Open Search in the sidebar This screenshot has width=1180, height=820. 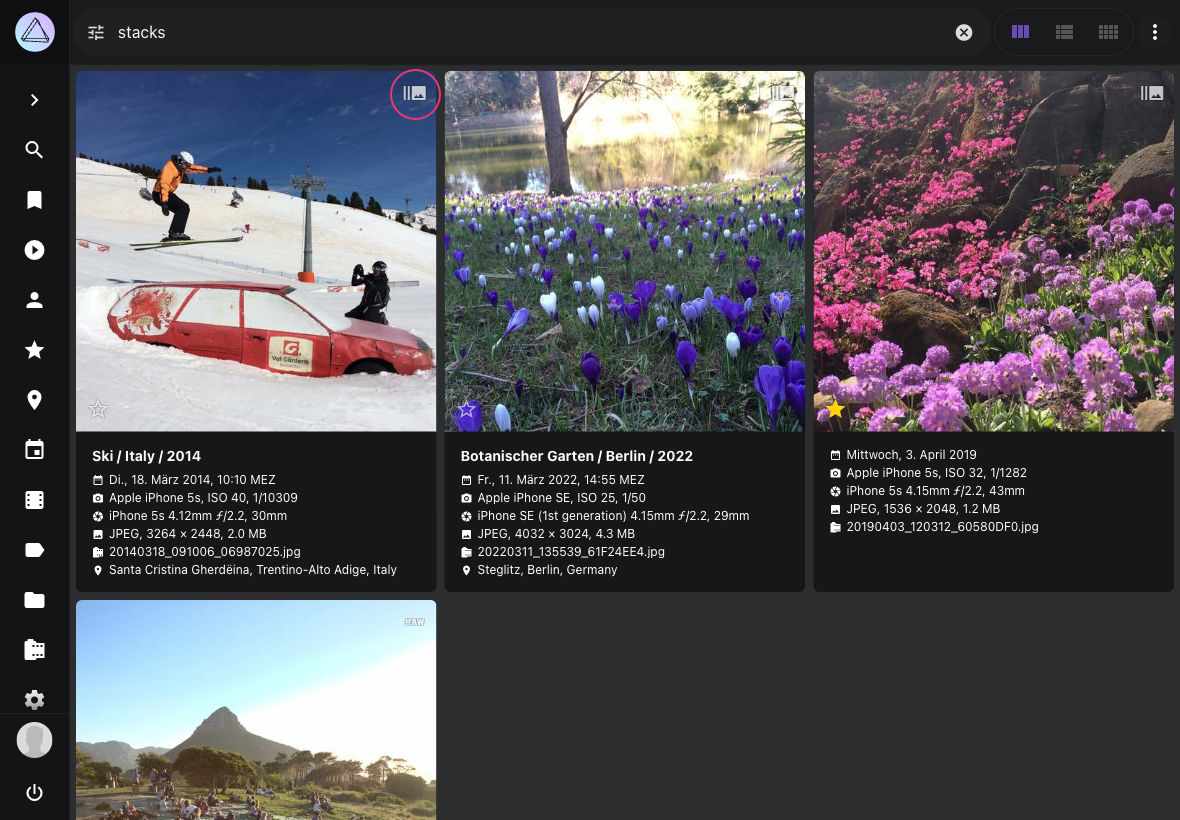pyautogui.click(x=35, y=150)
